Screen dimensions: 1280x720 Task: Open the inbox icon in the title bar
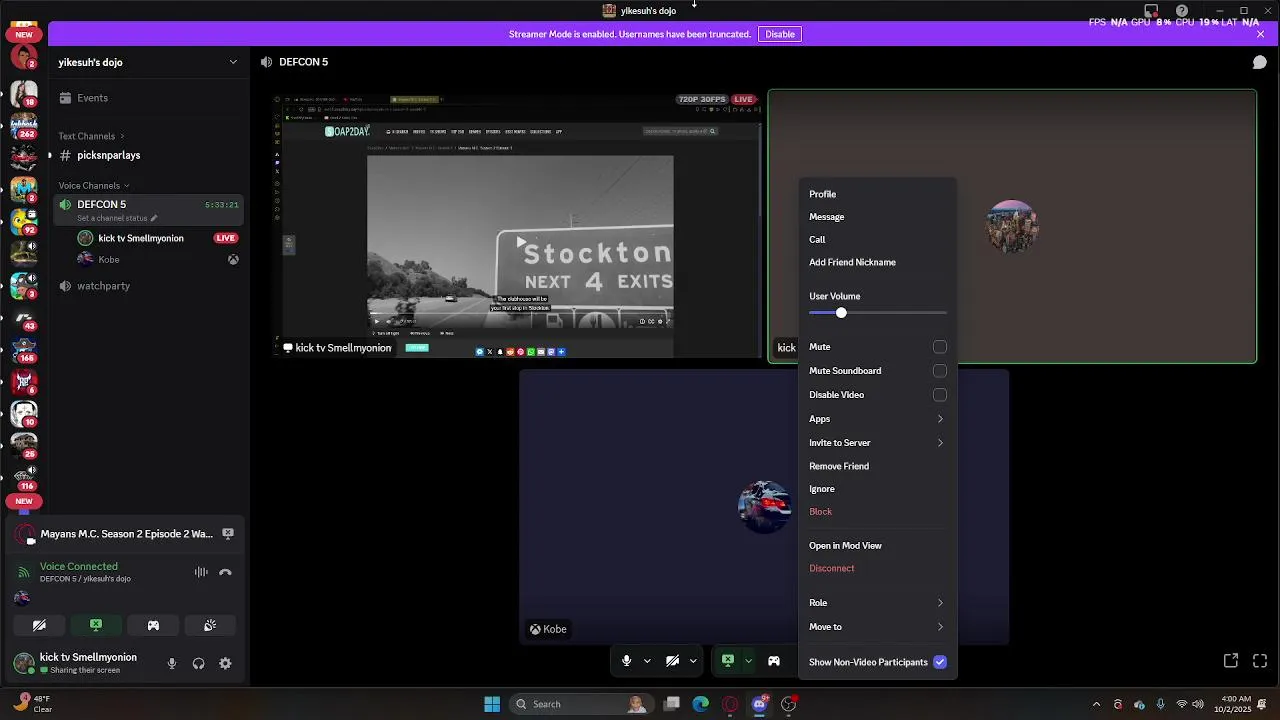(1151, 11)
